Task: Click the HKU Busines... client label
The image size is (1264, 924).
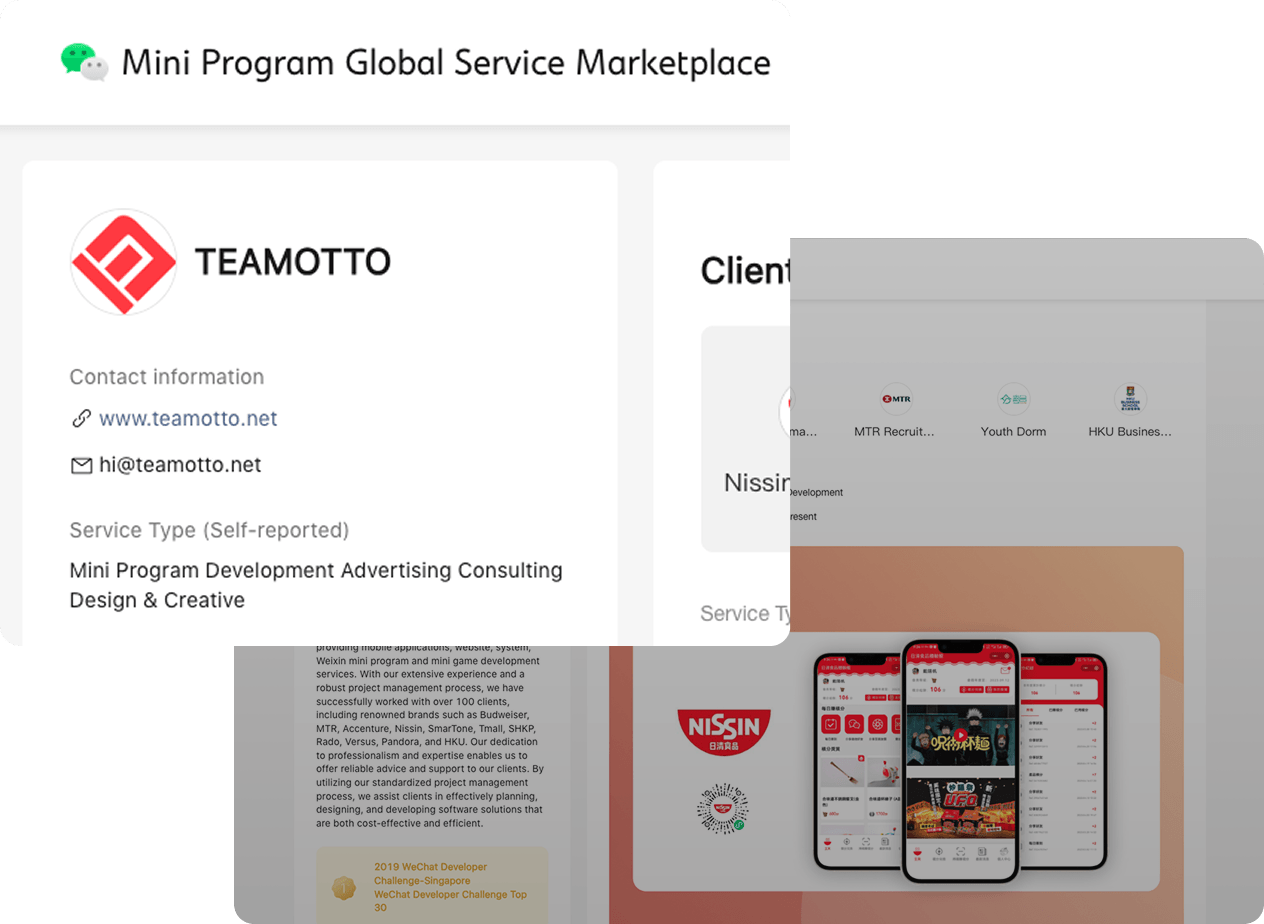Action: pyautogui.click(x=1130, y=432)
